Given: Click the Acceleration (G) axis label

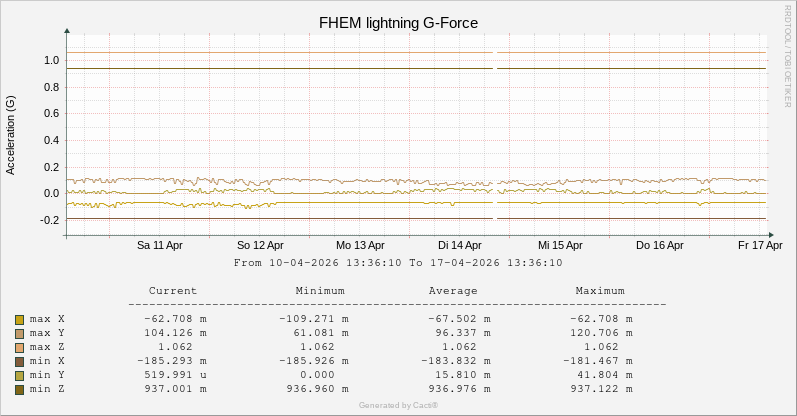Looking at the screenshot, I should [x=11, y=135].
